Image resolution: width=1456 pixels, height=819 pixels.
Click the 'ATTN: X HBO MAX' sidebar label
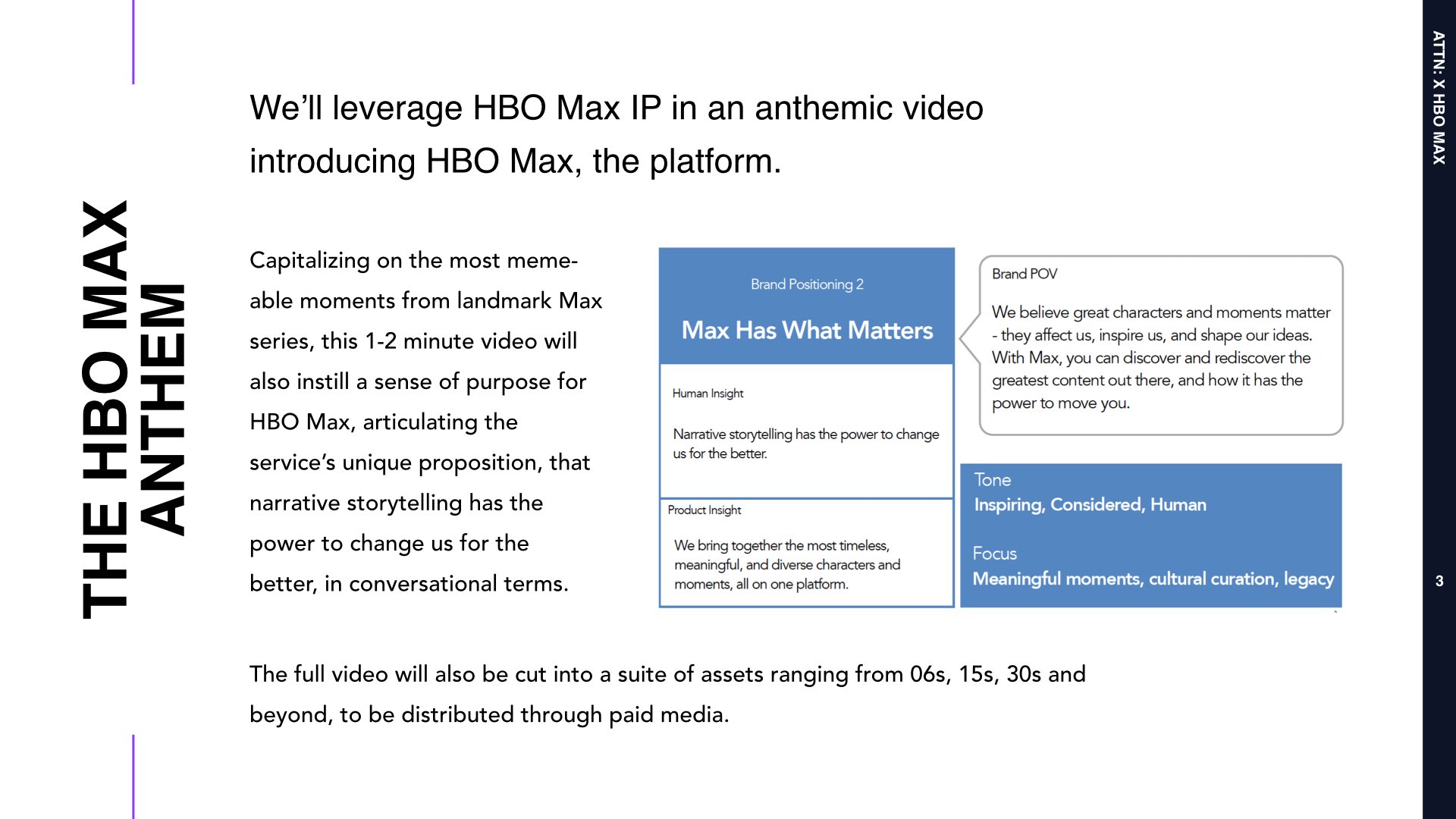tap(1439, 98)
